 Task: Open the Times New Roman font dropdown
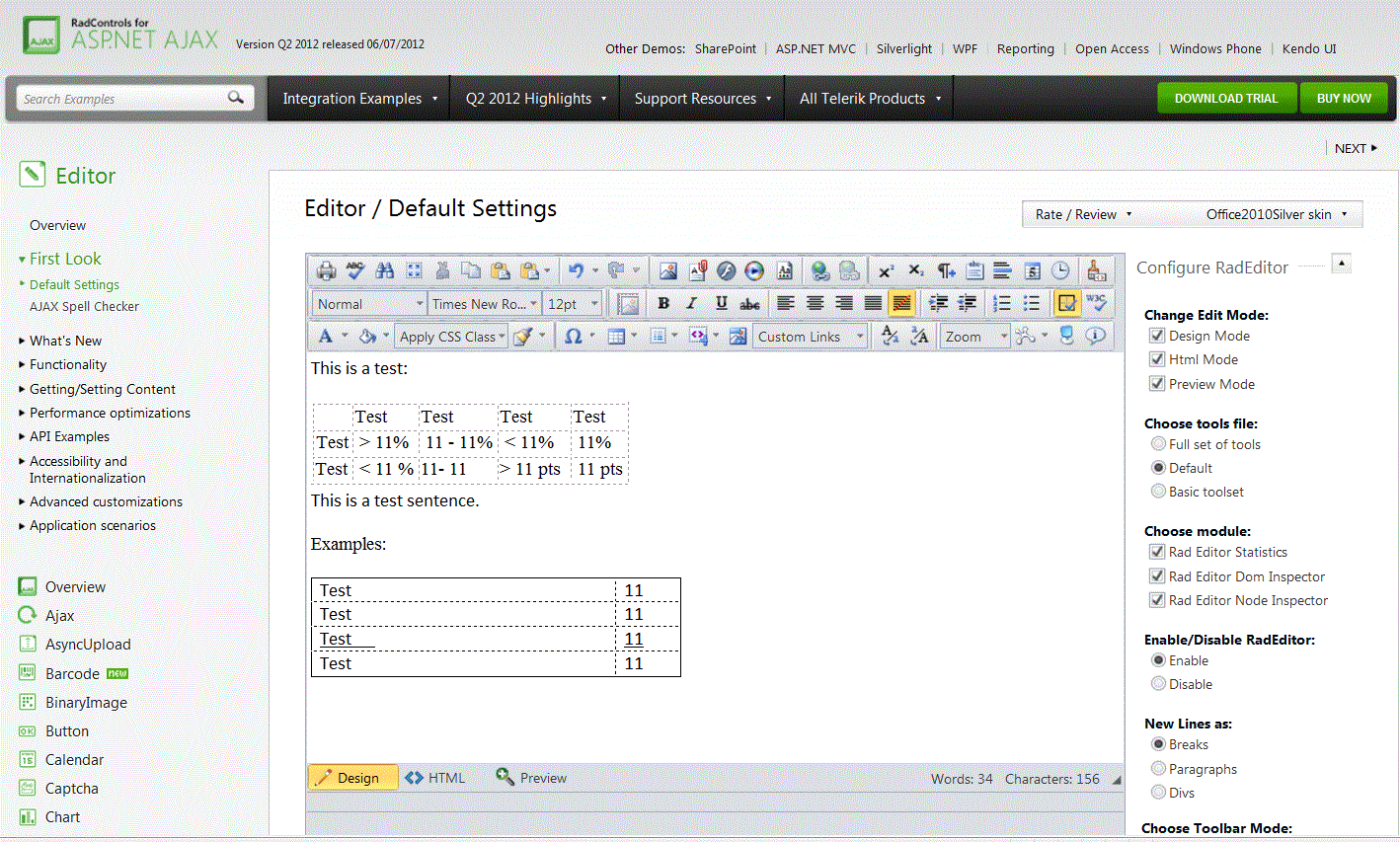(x=484, y=304)
